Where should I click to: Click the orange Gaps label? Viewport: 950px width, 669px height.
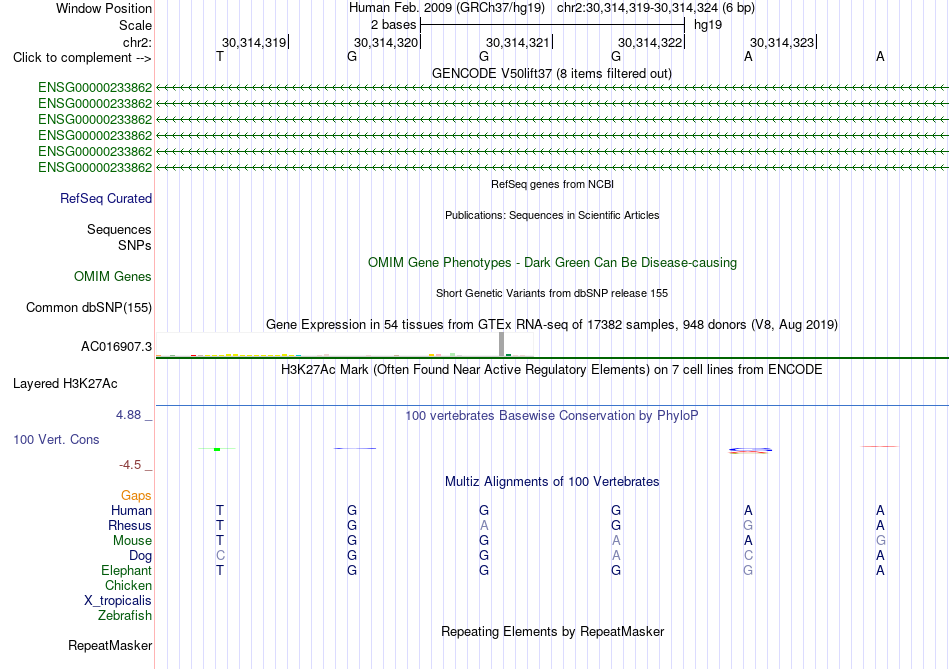[x=136, y=496]
